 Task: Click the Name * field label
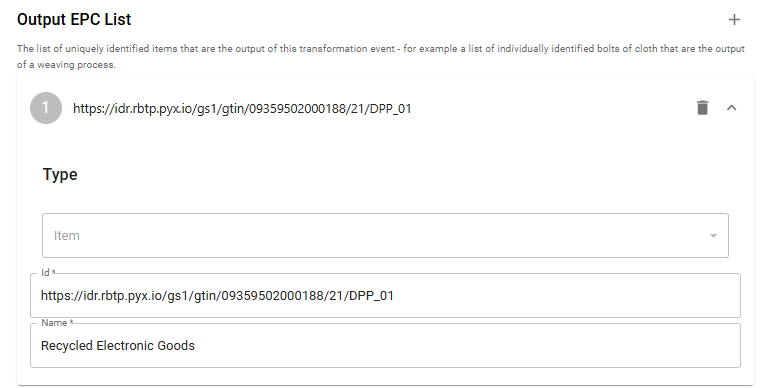coord(57,323)
